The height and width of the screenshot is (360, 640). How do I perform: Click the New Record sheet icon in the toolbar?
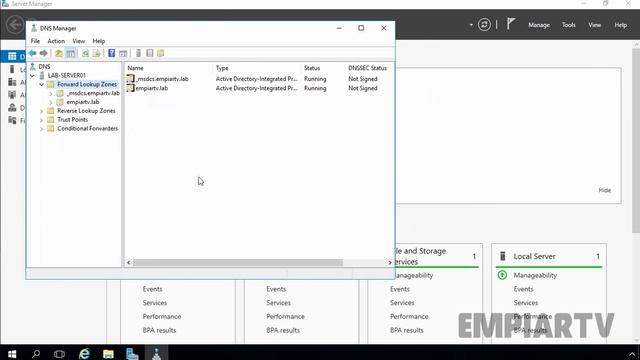150,53
